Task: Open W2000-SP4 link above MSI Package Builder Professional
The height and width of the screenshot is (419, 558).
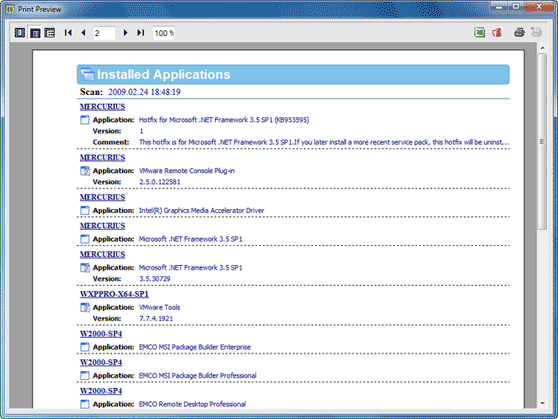Action: (101, 362)
